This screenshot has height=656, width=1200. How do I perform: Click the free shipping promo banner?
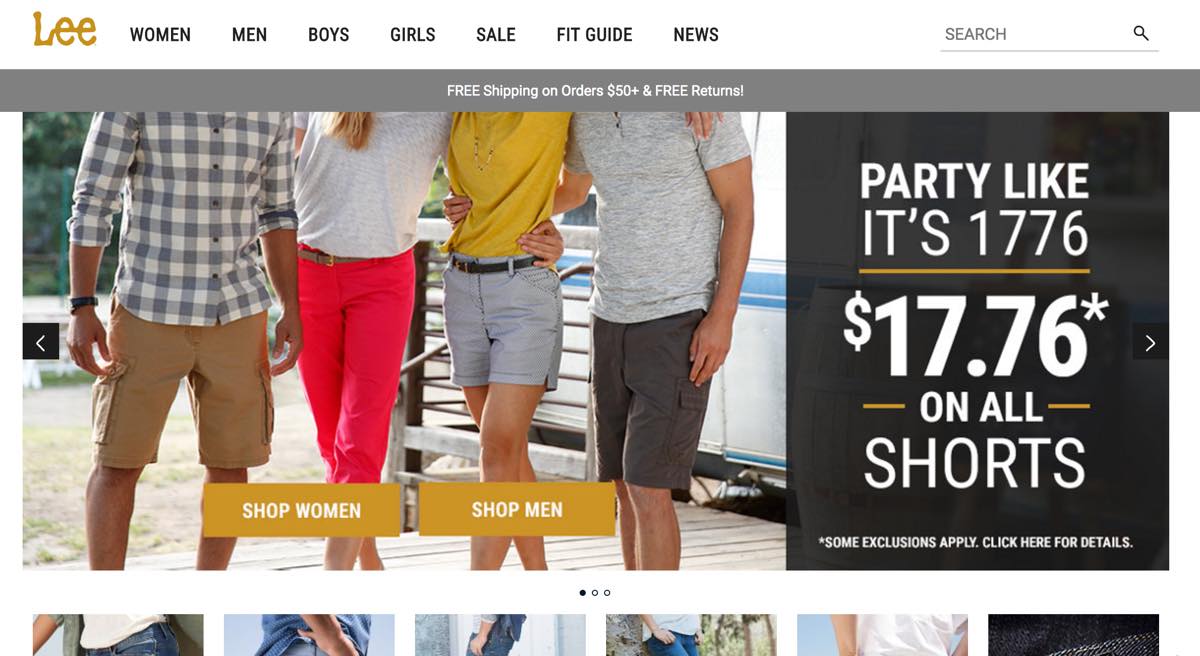tap(595, 90)
